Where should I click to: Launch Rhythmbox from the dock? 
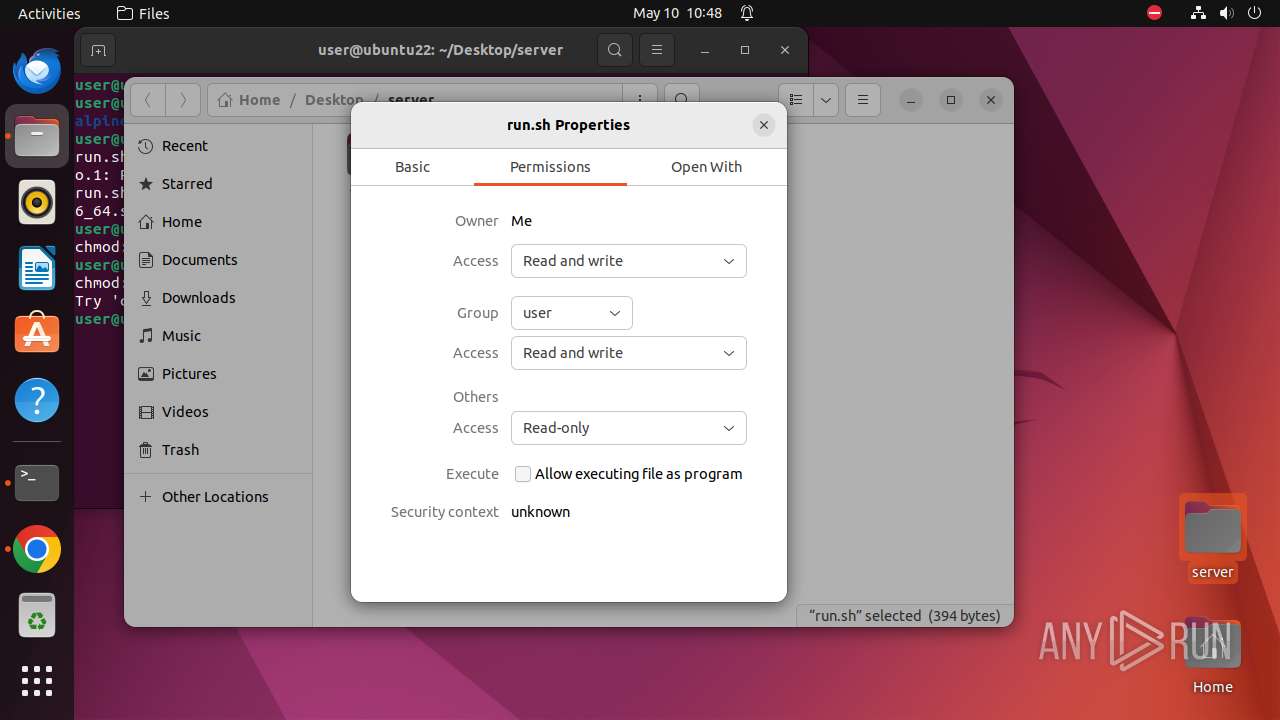37,202
